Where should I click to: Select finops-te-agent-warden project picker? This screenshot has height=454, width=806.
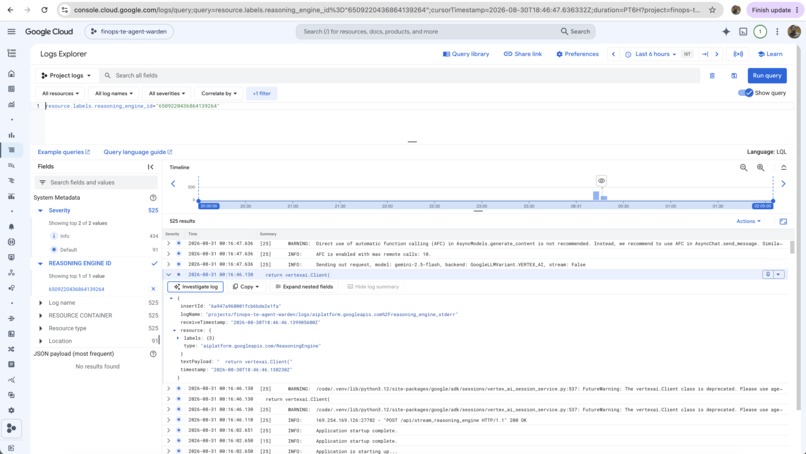click(129, 31)
